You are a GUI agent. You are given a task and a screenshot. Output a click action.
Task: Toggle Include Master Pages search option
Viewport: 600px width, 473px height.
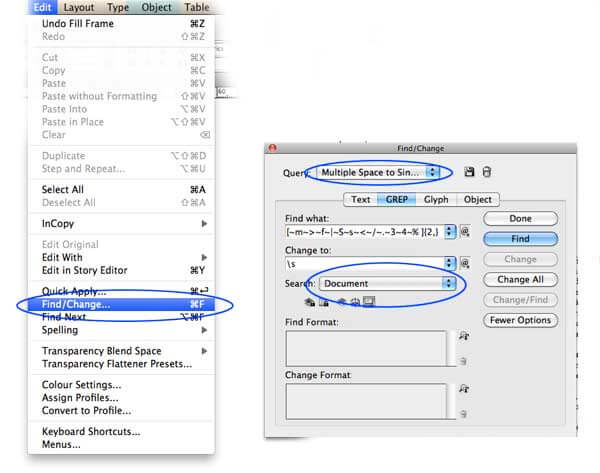(355, 302)
